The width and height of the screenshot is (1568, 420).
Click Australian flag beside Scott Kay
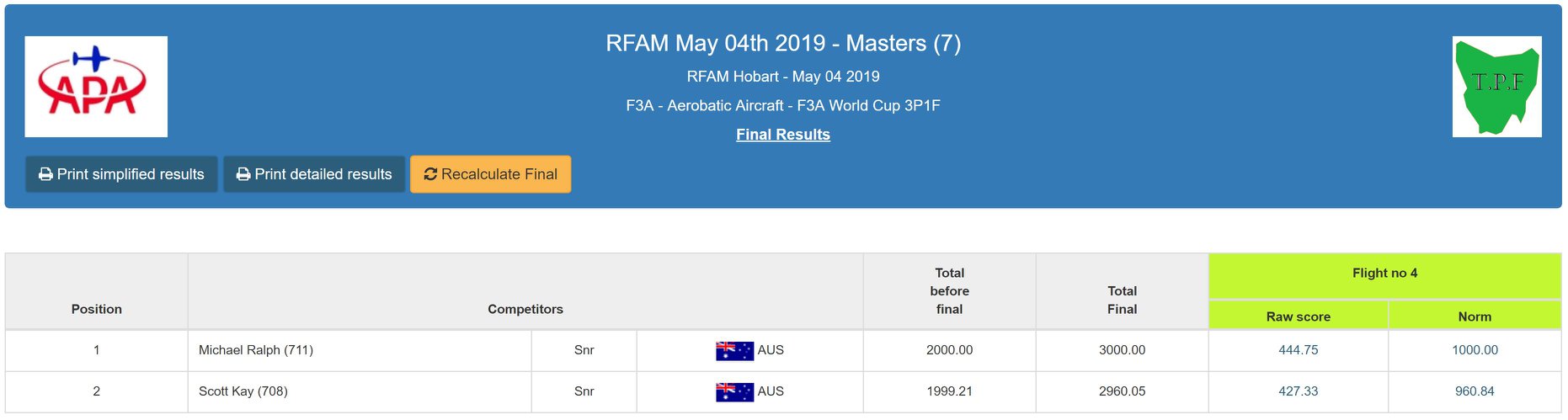pyautogui.click(x=734, y=391)
